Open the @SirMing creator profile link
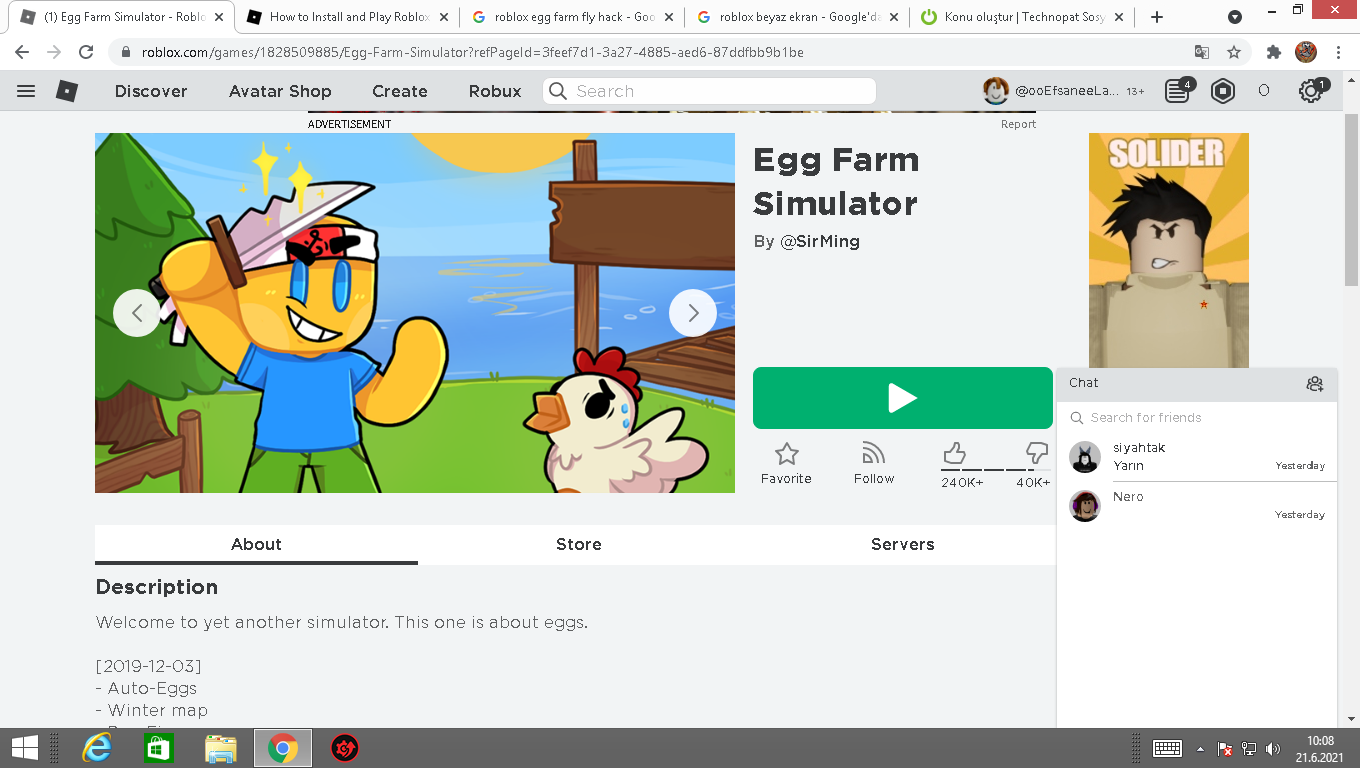Image resolution: width=1360 pixels, height=768 pixels. tap(819, 241)
